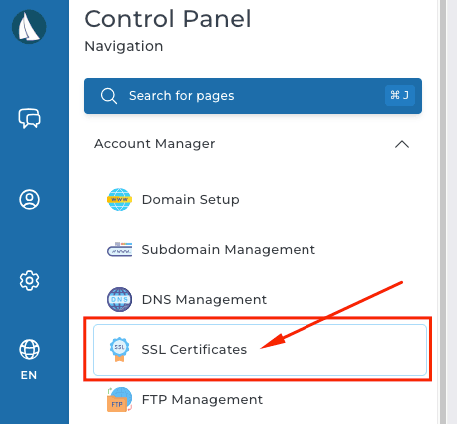Collapse the Account Manager section chevron
457x424 pixels.
[x=402, y=144]
